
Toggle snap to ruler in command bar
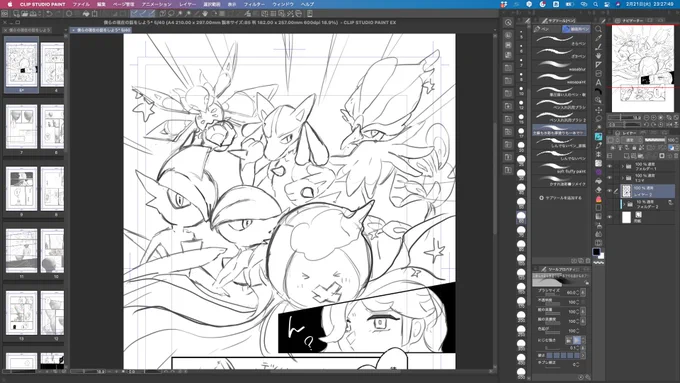(134, 13)
